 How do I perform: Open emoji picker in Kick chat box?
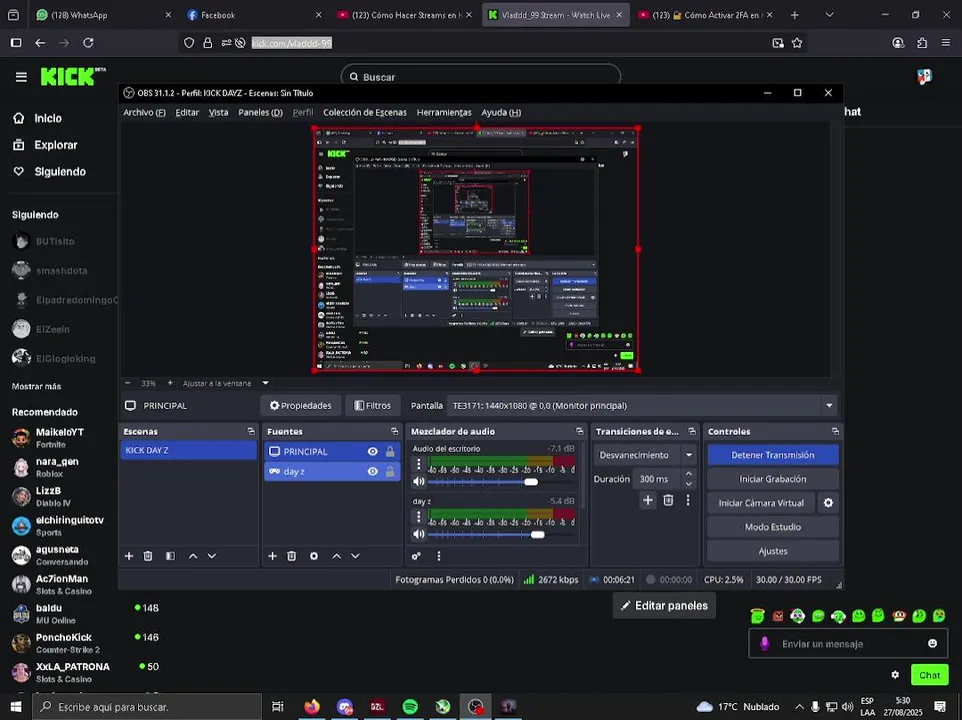[933, 643]
